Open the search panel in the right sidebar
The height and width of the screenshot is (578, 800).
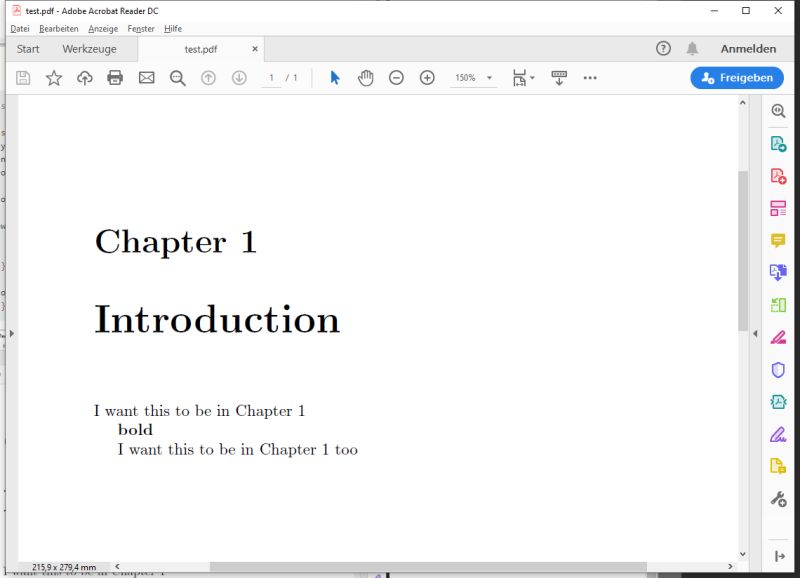coord(779,111)
